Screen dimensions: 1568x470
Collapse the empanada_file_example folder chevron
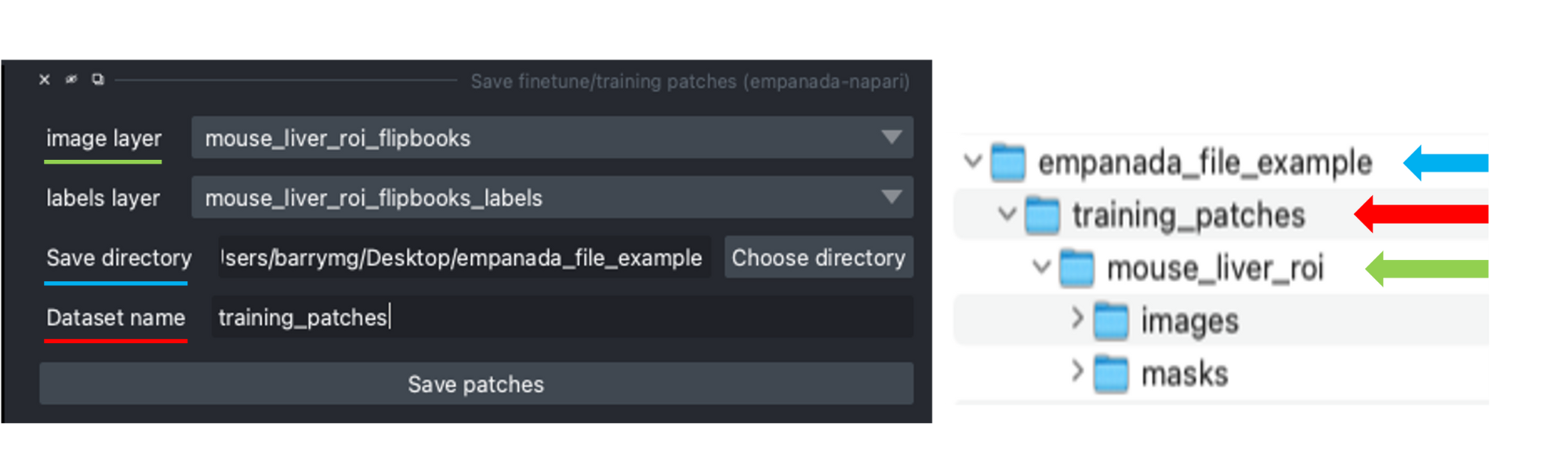973,162
